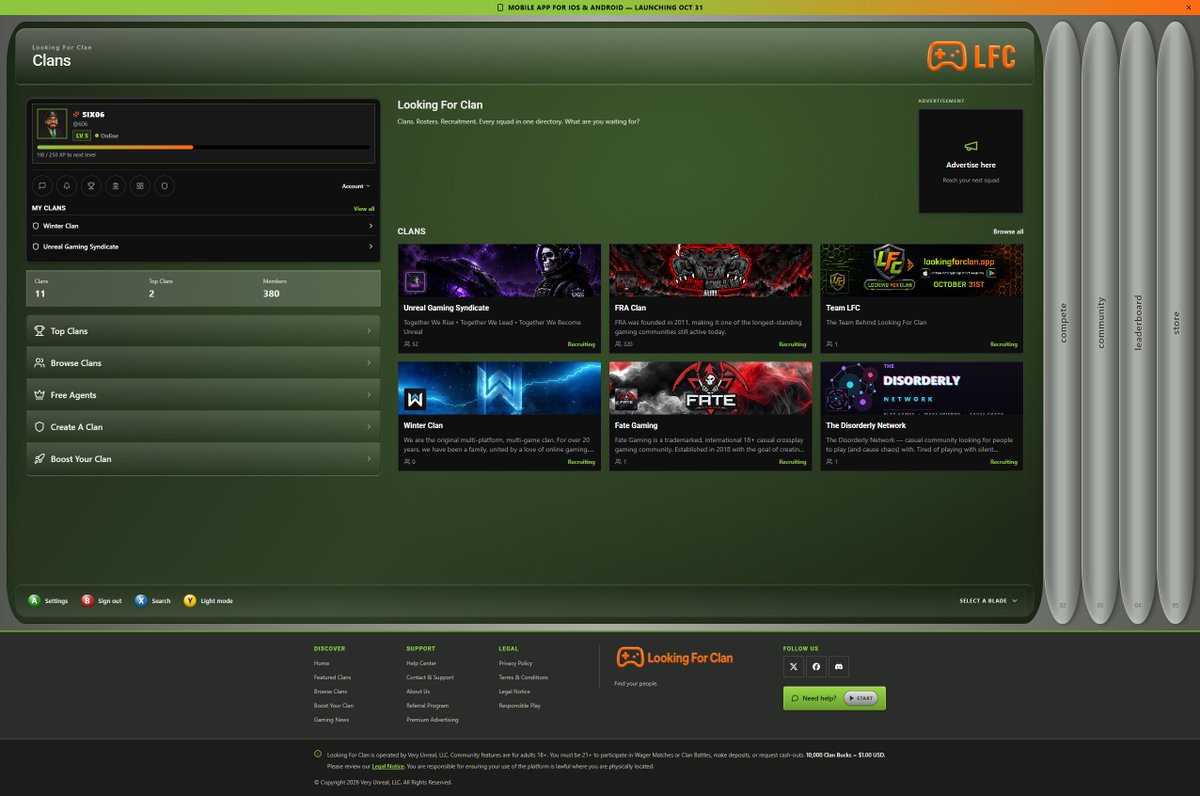This screenshot has height=796, width=1200.
Task: Open the Discord social link
Action: 839,666
